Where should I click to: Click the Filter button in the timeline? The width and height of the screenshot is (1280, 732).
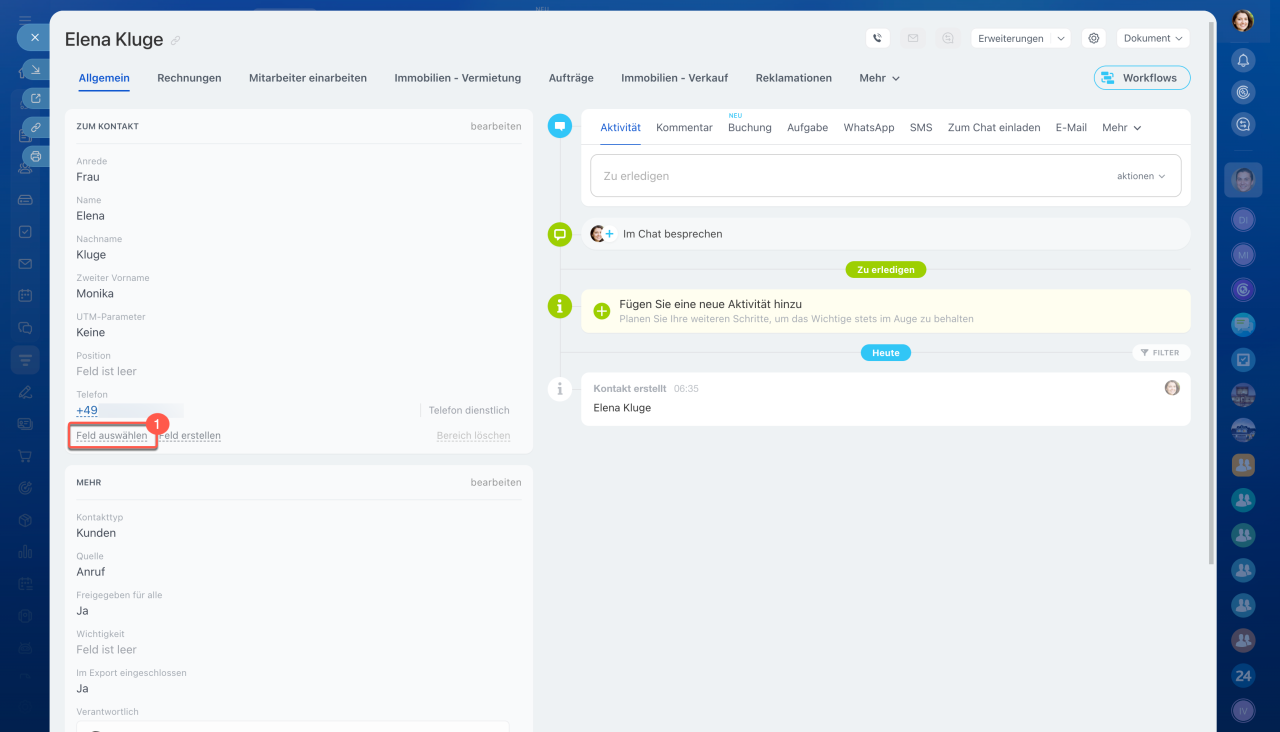(1160, 353)
